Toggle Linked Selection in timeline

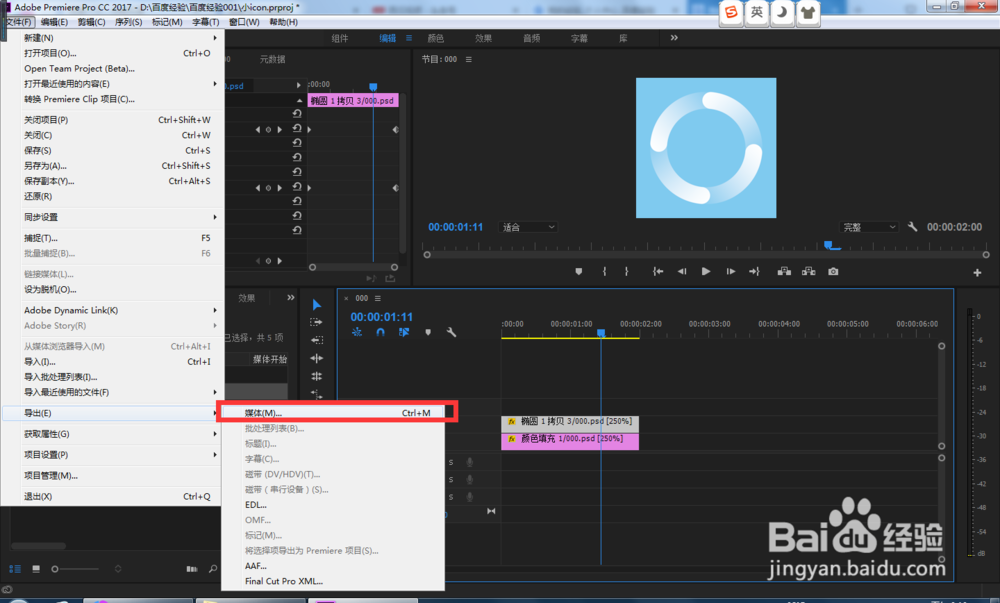[404, 332]
